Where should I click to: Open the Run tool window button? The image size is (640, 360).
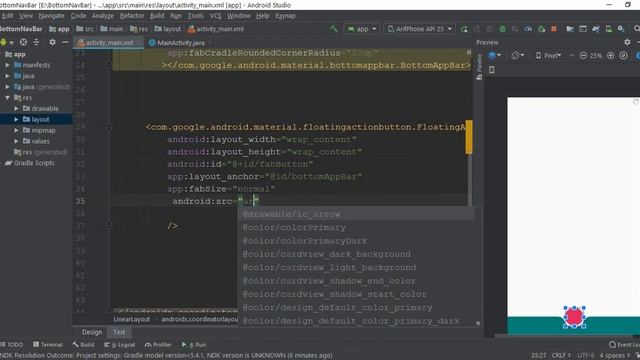tap(194, 345)
